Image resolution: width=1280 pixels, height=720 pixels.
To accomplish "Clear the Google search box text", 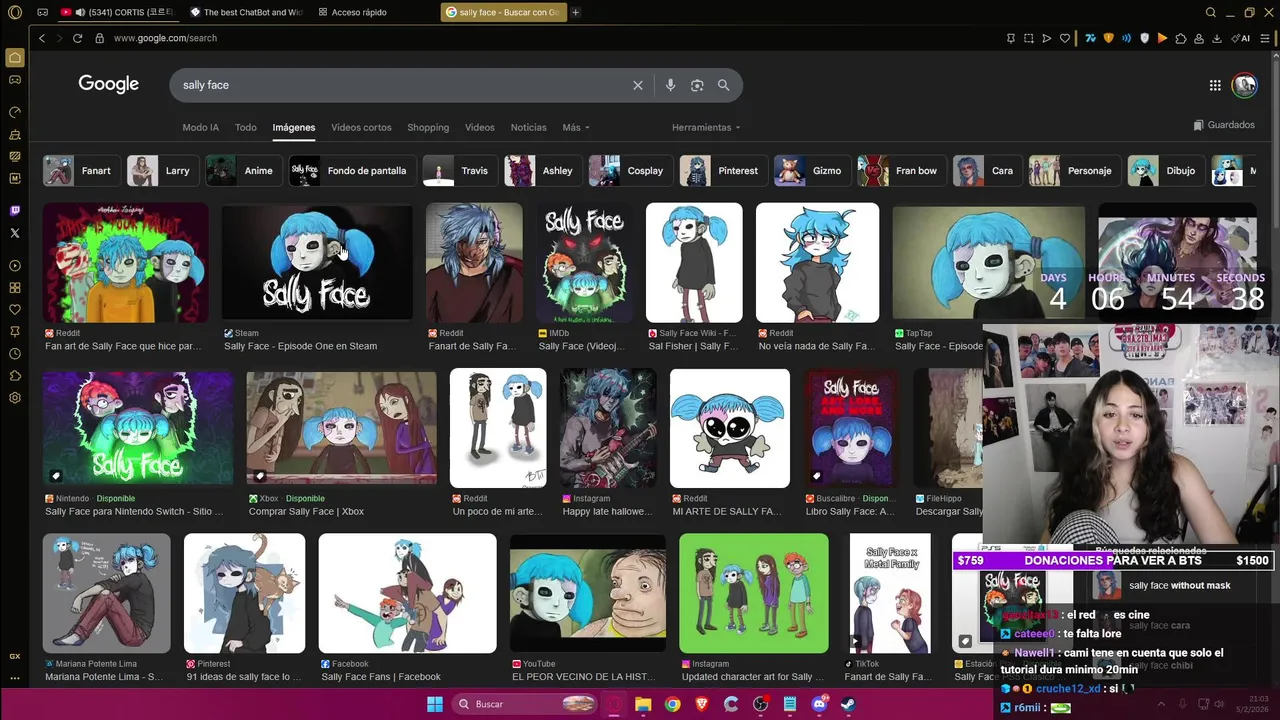I will (x=638, y=85).
